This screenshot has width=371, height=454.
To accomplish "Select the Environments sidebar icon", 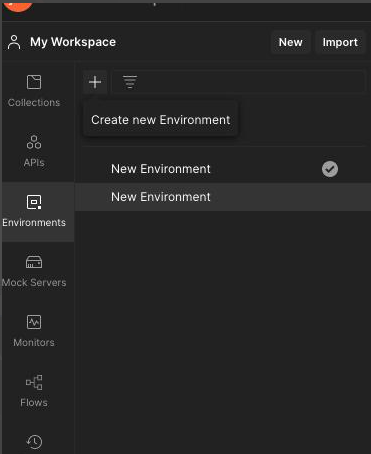I will (34, 202).
